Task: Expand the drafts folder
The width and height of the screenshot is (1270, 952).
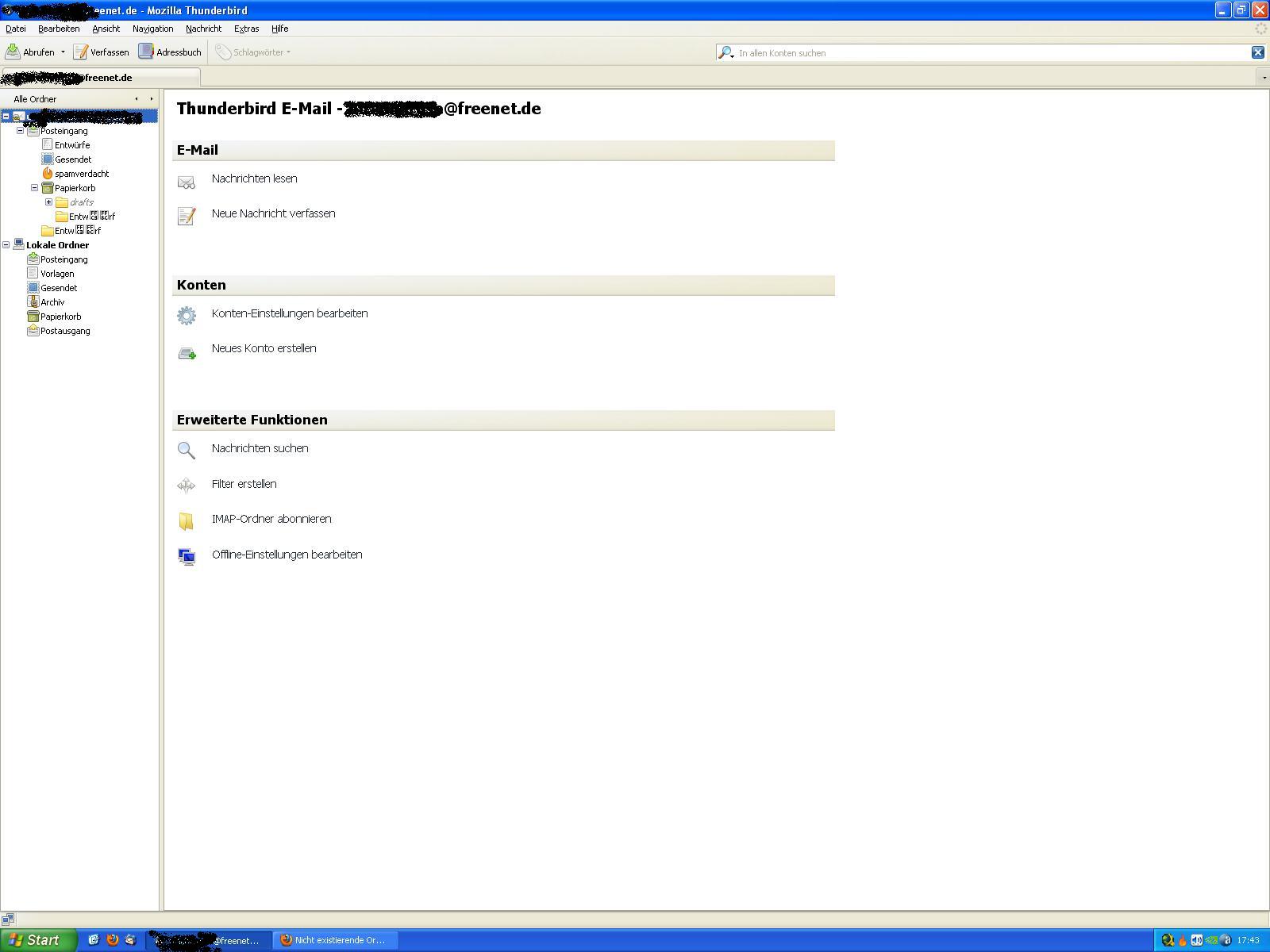Action: click(x=49, y=202)
